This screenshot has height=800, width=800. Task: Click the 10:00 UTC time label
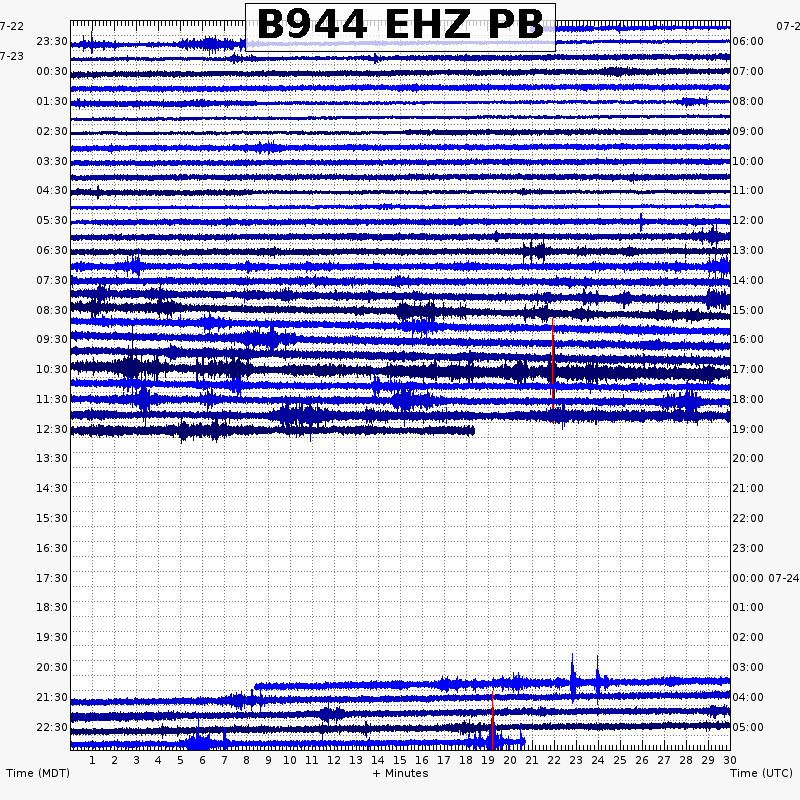click(748, 162)
